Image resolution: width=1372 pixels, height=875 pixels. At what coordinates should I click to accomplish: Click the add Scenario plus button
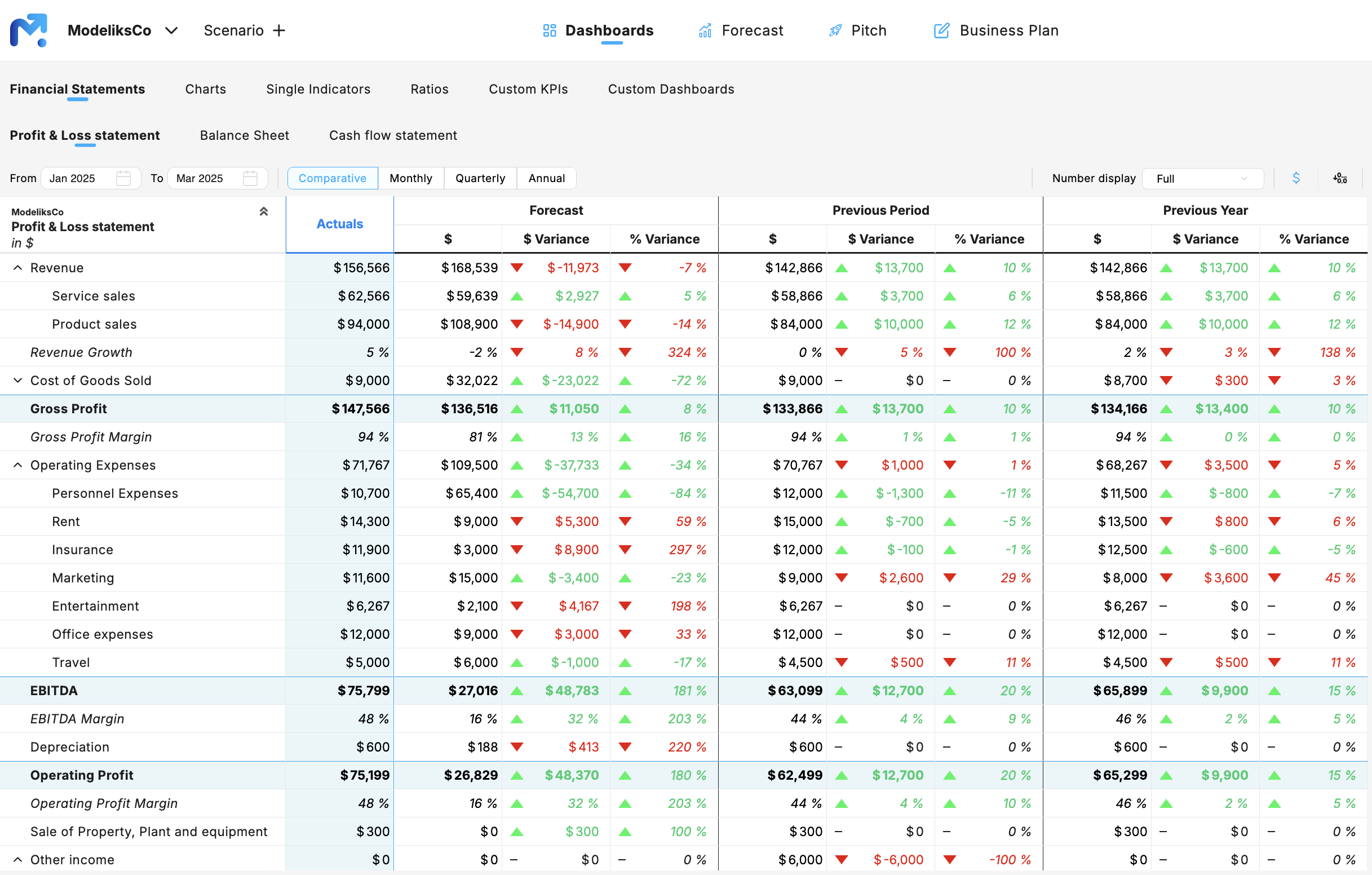(278, 30)
